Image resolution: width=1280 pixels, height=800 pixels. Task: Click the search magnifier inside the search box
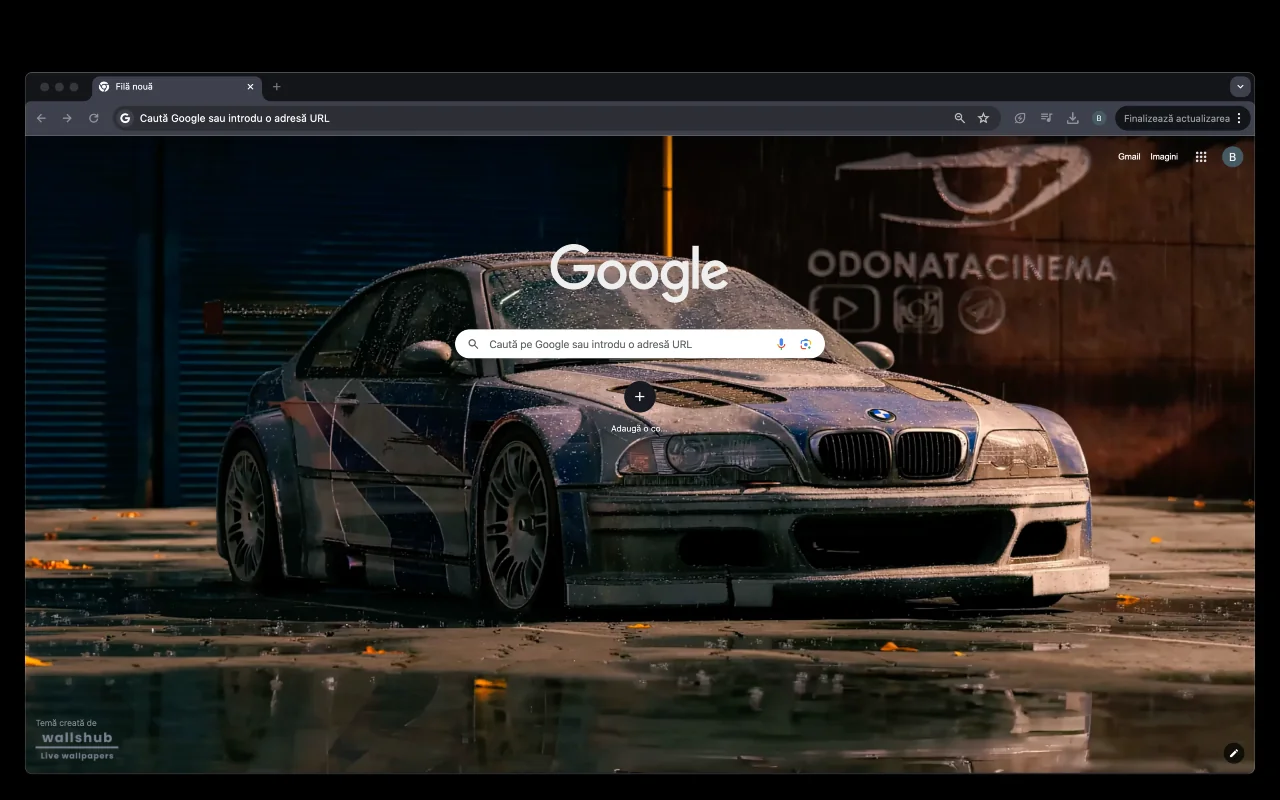pos(473,344)
